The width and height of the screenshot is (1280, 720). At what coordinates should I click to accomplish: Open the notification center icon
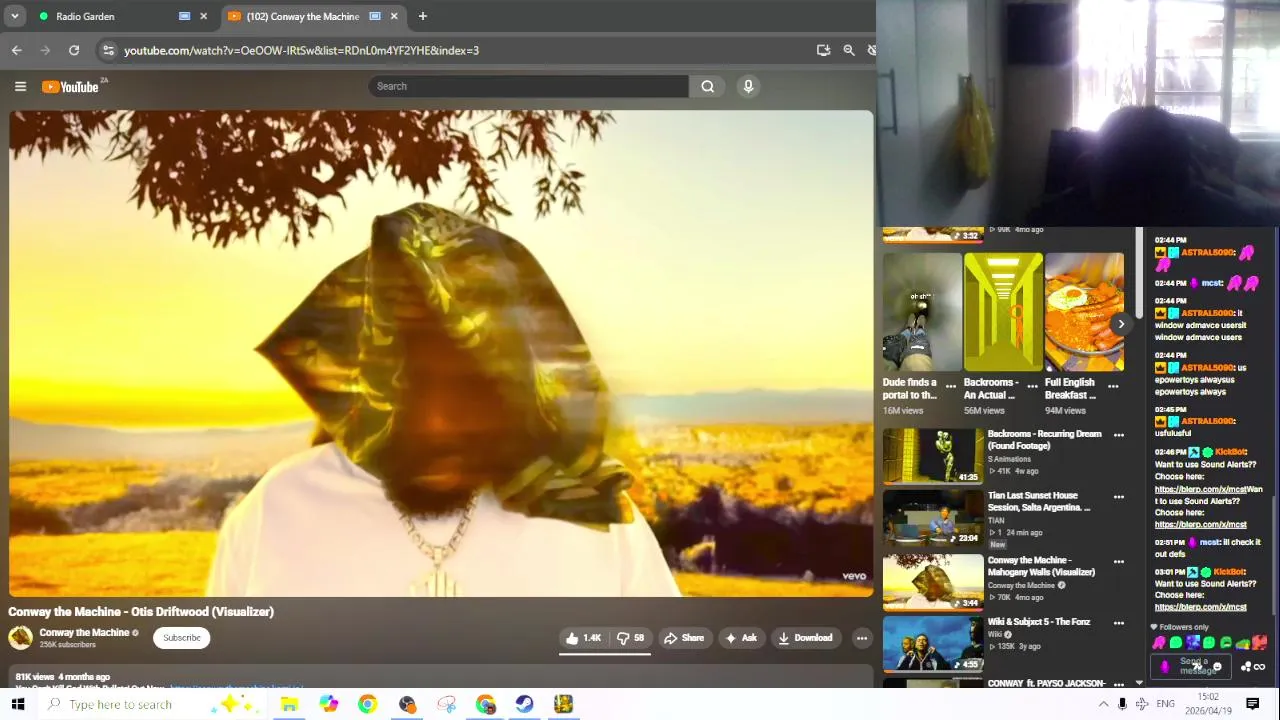[x=1252, y=704]
